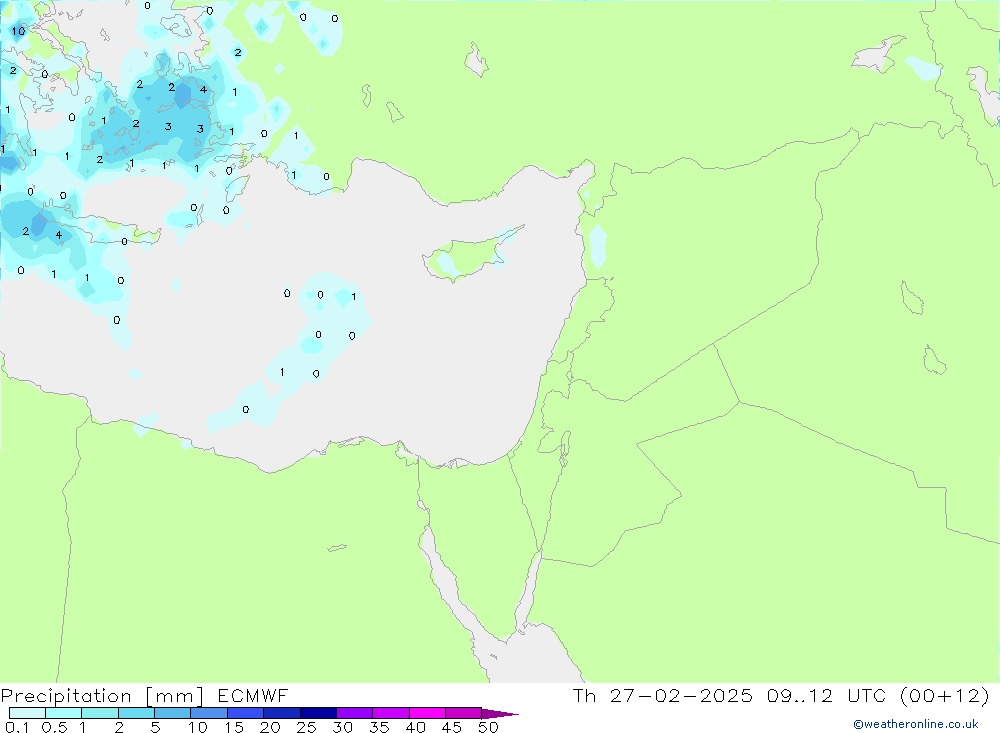The width and height of the screenshot is (1000, 733).
Task: Click the 1–2 mm legend swatch
Action: pos(100,713)
